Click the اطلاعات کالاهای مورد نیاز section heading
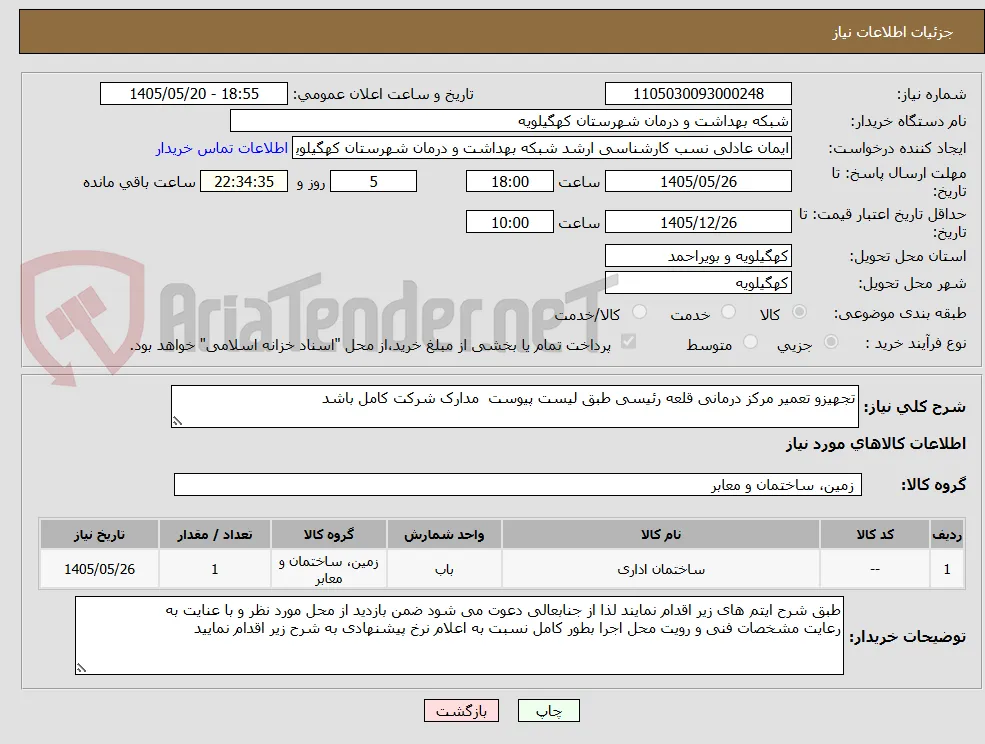The height and width of the screenshot is (744, 985). point(875,444)
